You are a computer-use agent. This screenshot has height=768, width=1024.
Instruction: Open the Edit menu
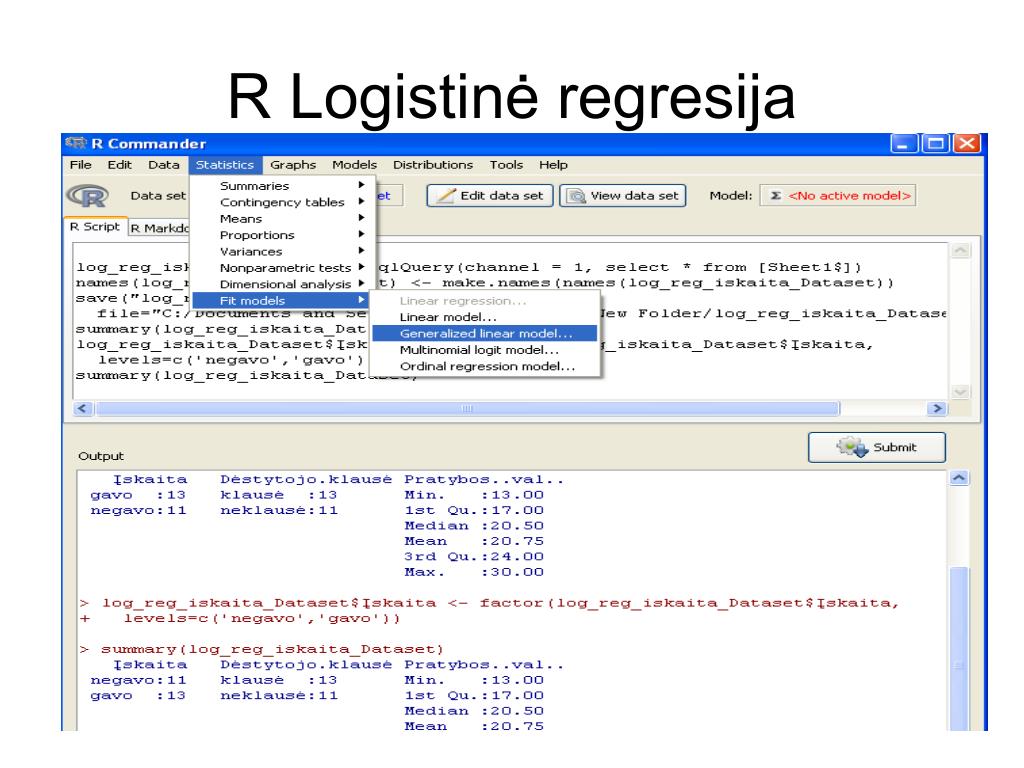click(x=120, y=165)
